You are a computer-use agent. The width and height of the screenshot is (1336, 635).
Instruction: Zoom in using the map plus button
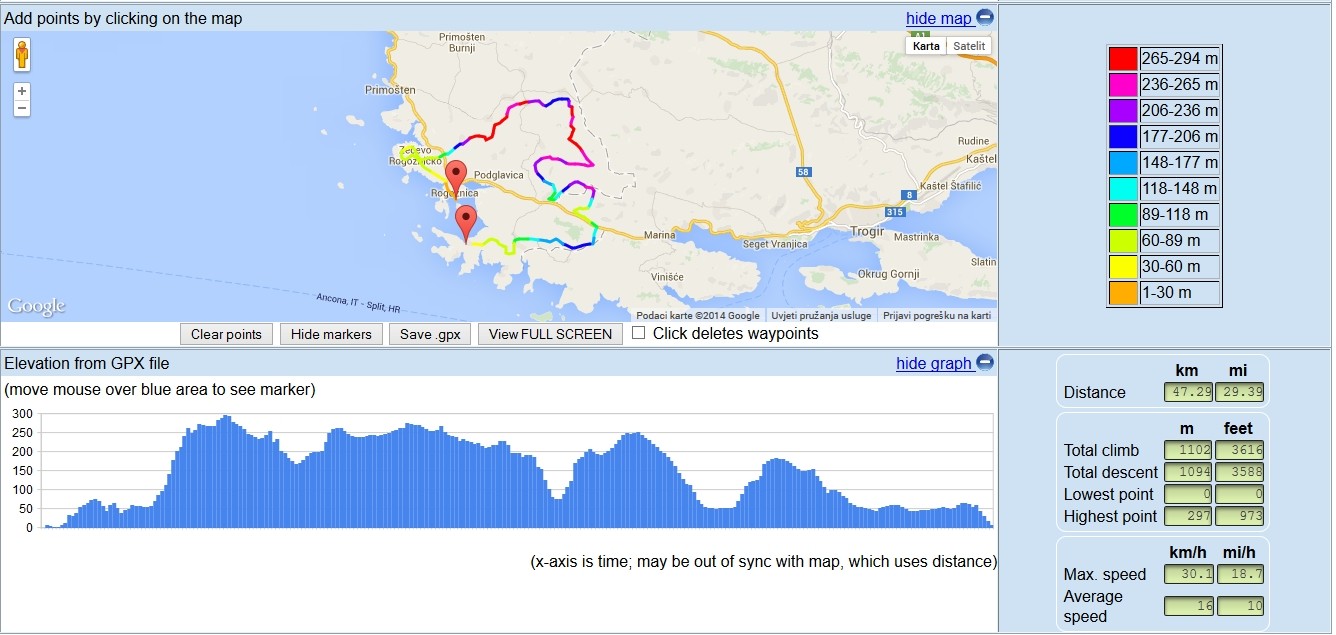pyautogui.click(x=22, y=91)
